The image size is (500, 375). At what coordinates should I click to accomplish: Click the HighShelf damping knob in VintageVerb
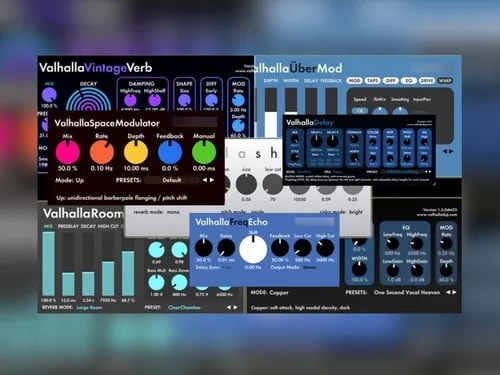click(155, 100)
